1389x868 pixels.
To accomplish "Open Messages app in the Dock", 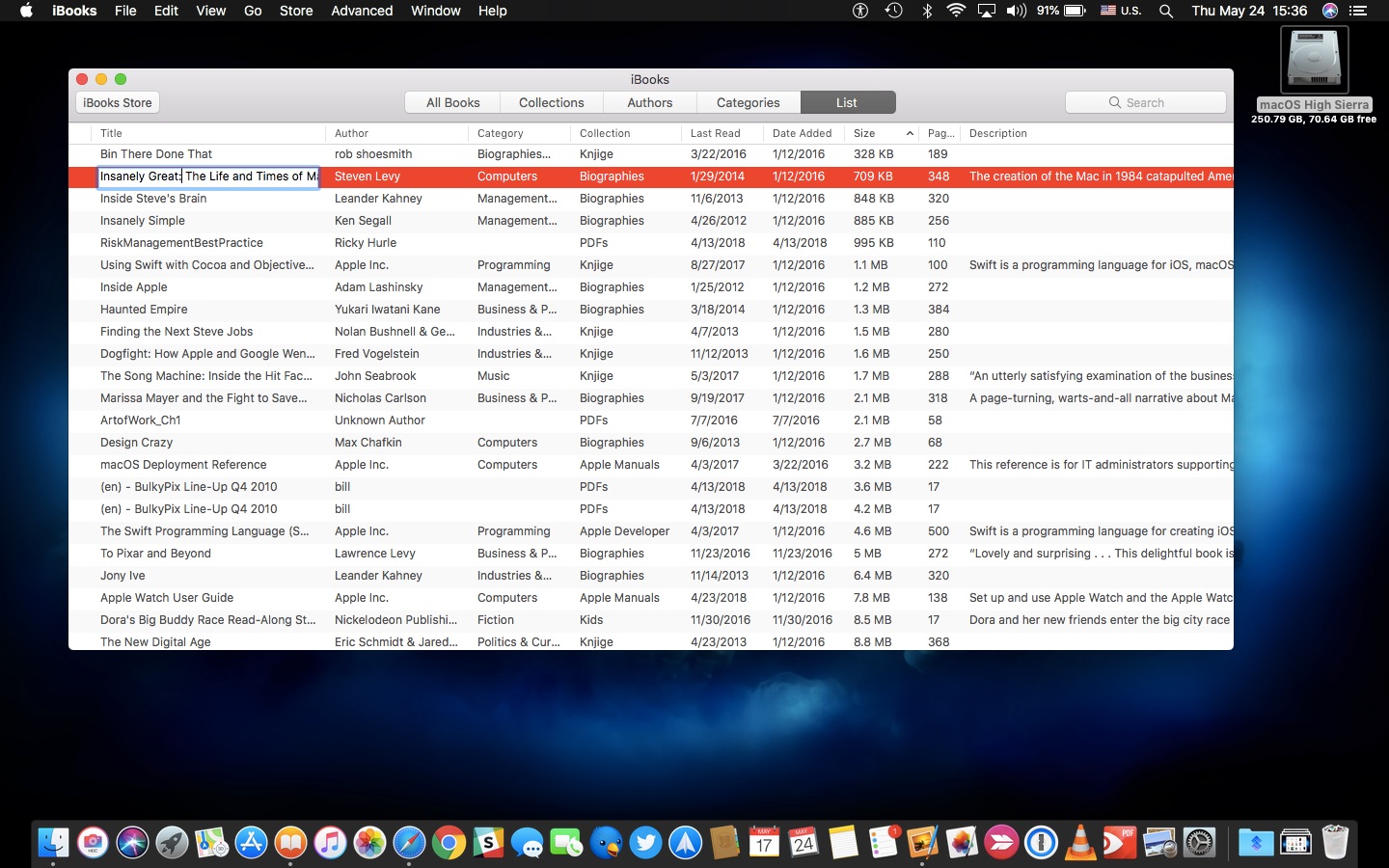I will click(x=528, y=843).
